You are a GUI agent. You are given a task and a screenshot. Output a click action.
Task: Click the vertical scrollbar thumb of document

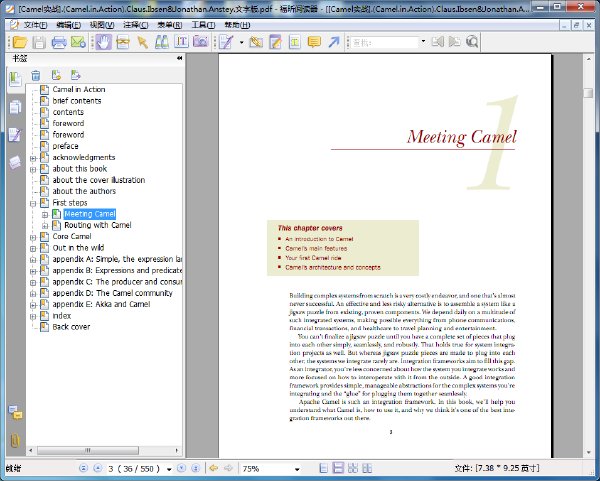[589, 93]
